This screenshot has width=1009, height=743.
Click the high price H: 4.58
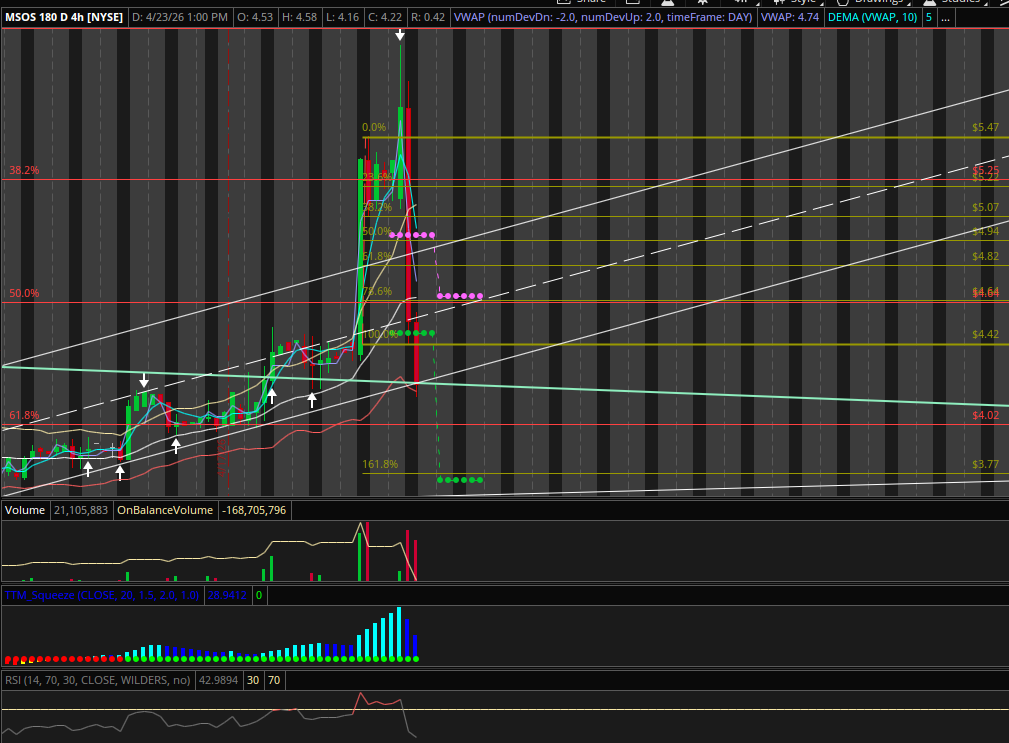[x=299, y=17]
